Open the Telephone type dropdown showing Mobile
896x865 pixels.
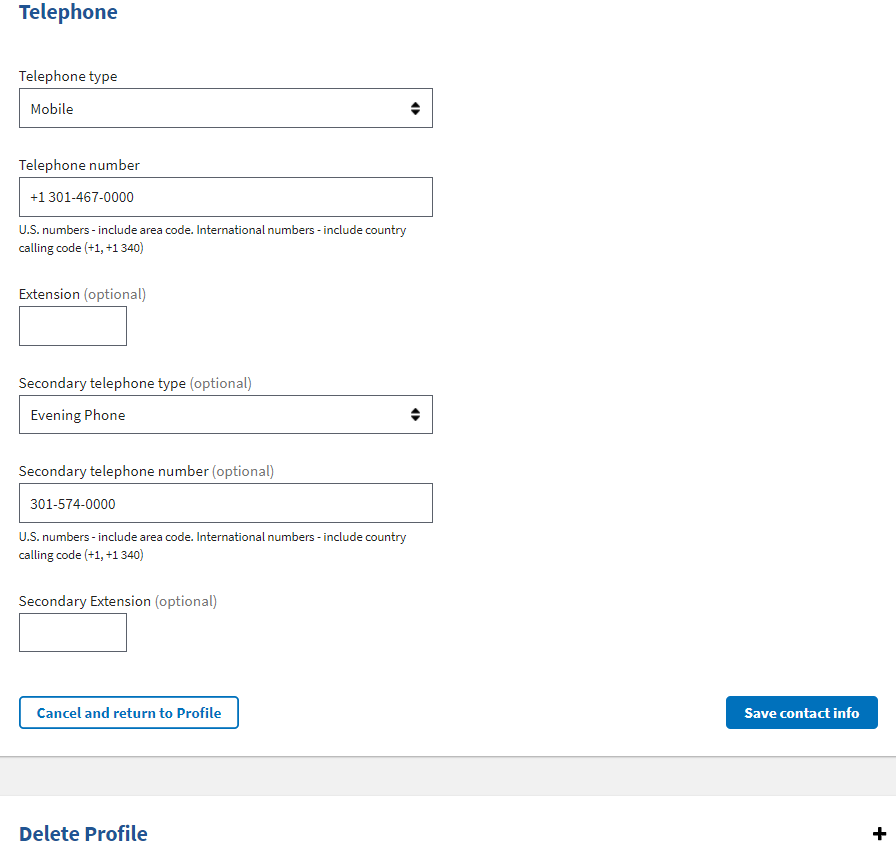[225, 109]
